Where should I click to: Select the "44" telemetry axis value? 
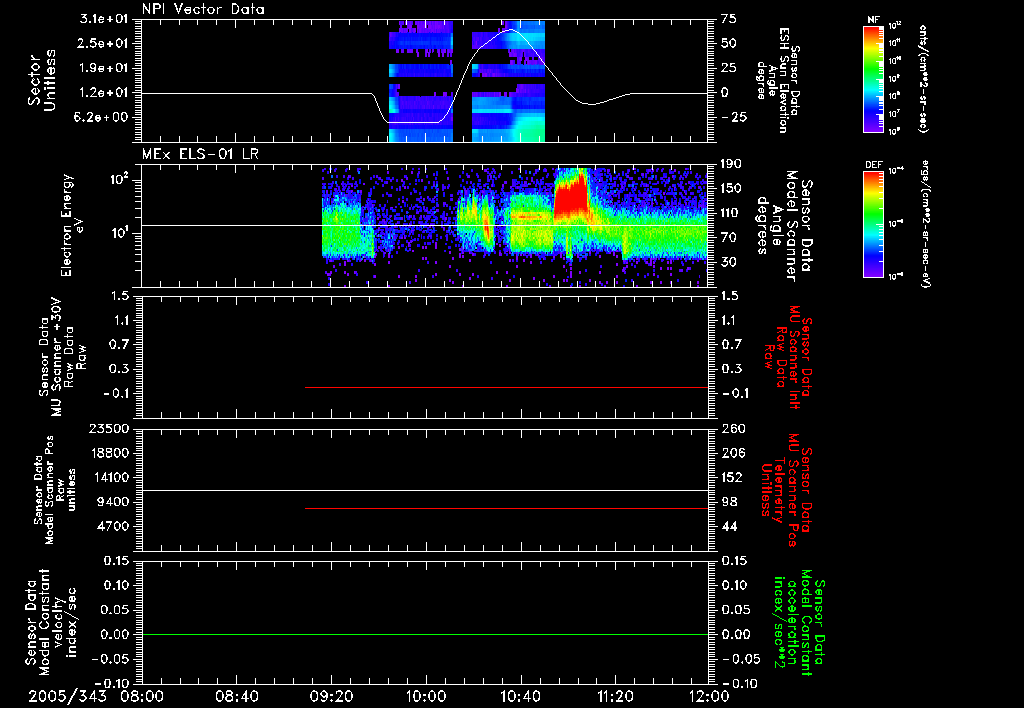[x=729, y=526]
